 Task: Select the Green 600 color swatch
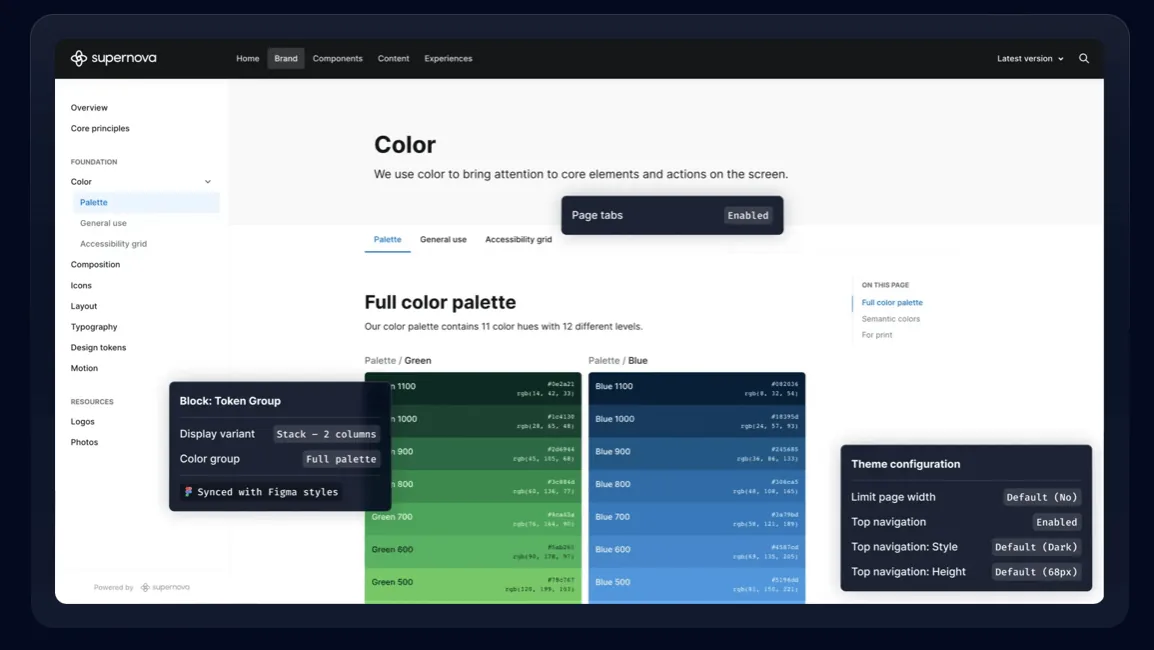pyautogui.click(x=472, y=550)
